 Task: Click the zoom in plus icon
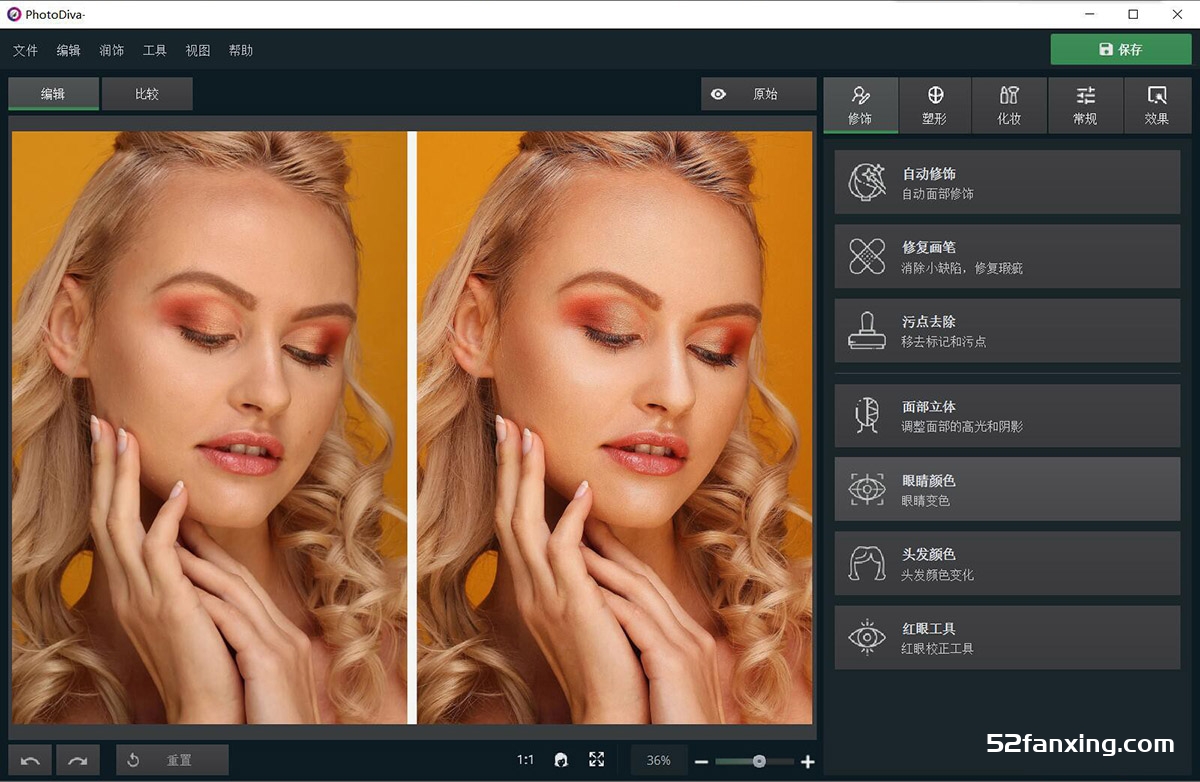coord(808,762)
